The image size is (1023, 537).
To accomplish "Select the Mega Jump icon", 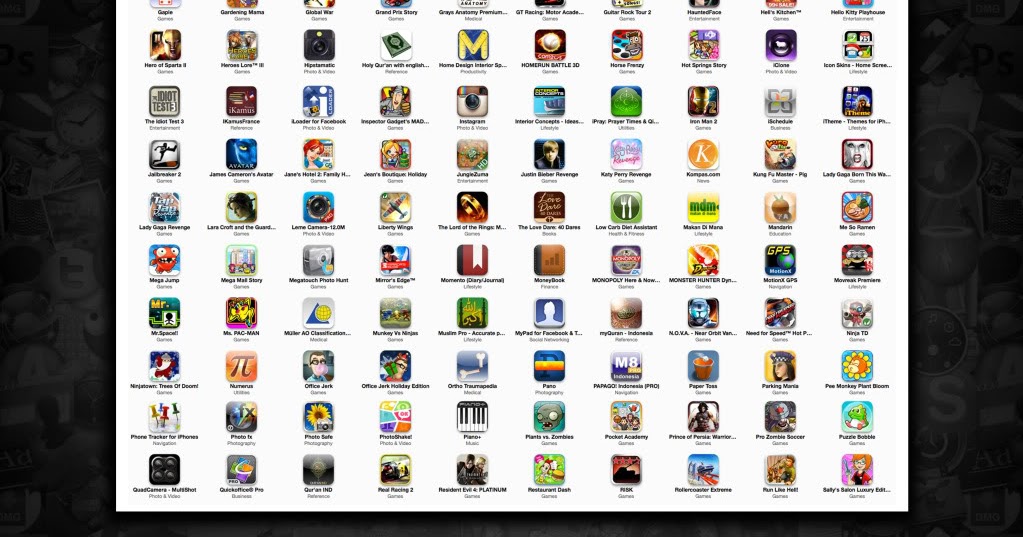I will tap(164, 260).
